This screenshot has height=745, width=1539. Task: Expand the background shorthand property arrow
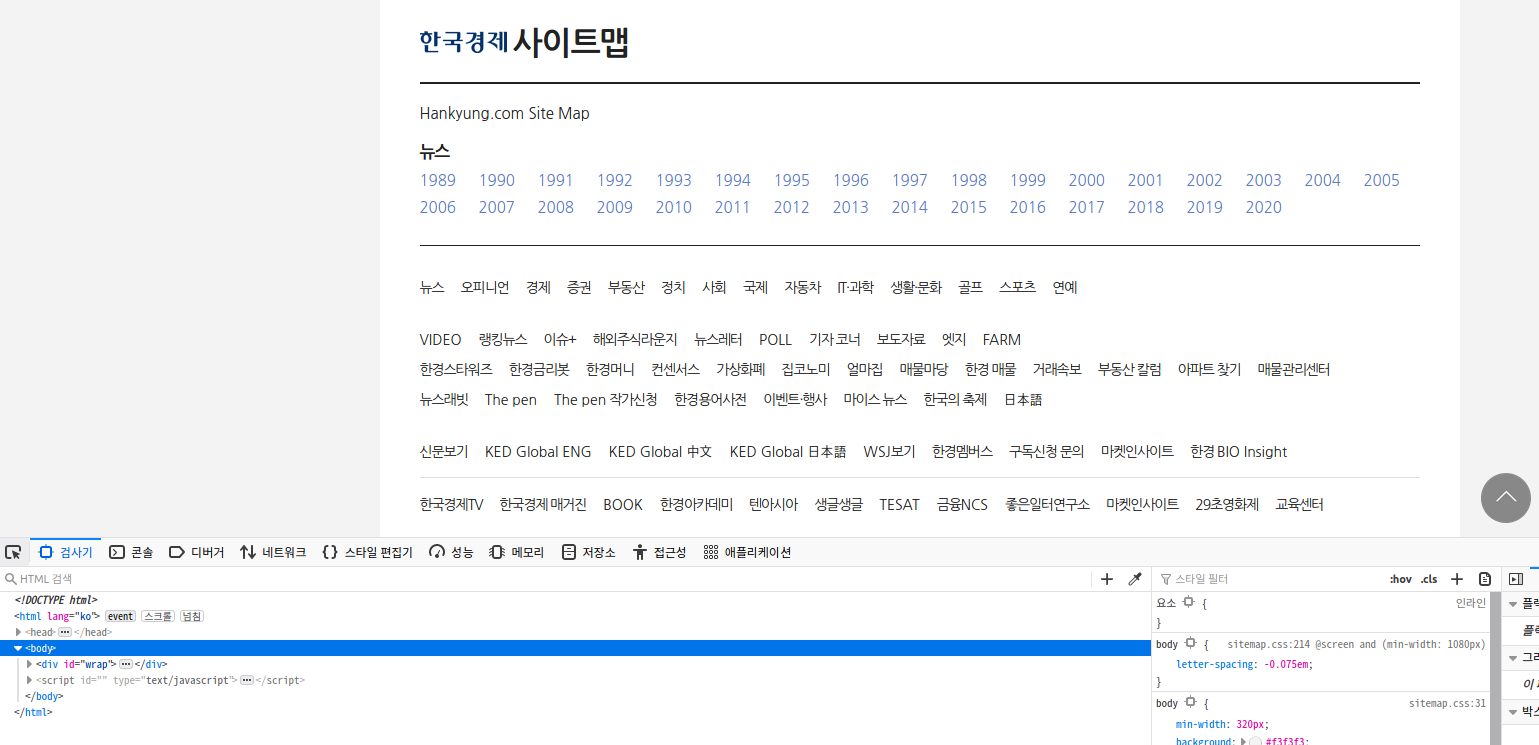[x=1243, y=741]
